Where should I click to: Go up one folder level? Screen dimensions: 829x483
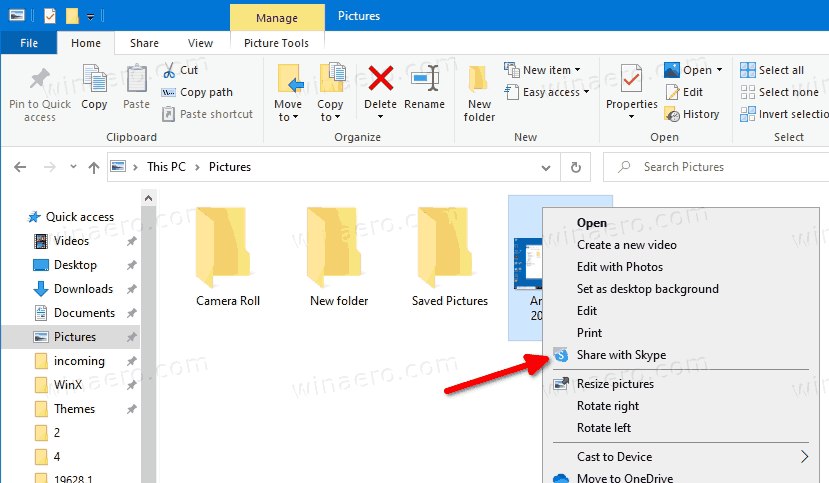pyautogui.click(x=94, y=168)
